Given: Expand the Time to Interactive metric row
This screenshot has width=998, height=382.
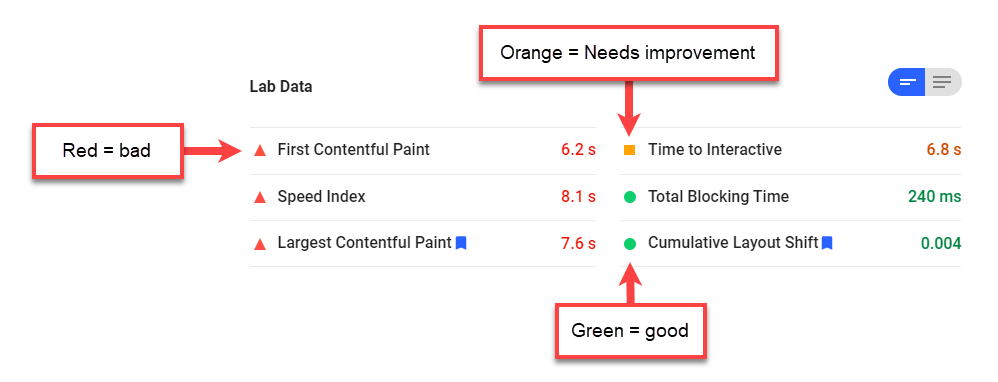Looking at the screenshot, I should [791, 151].
